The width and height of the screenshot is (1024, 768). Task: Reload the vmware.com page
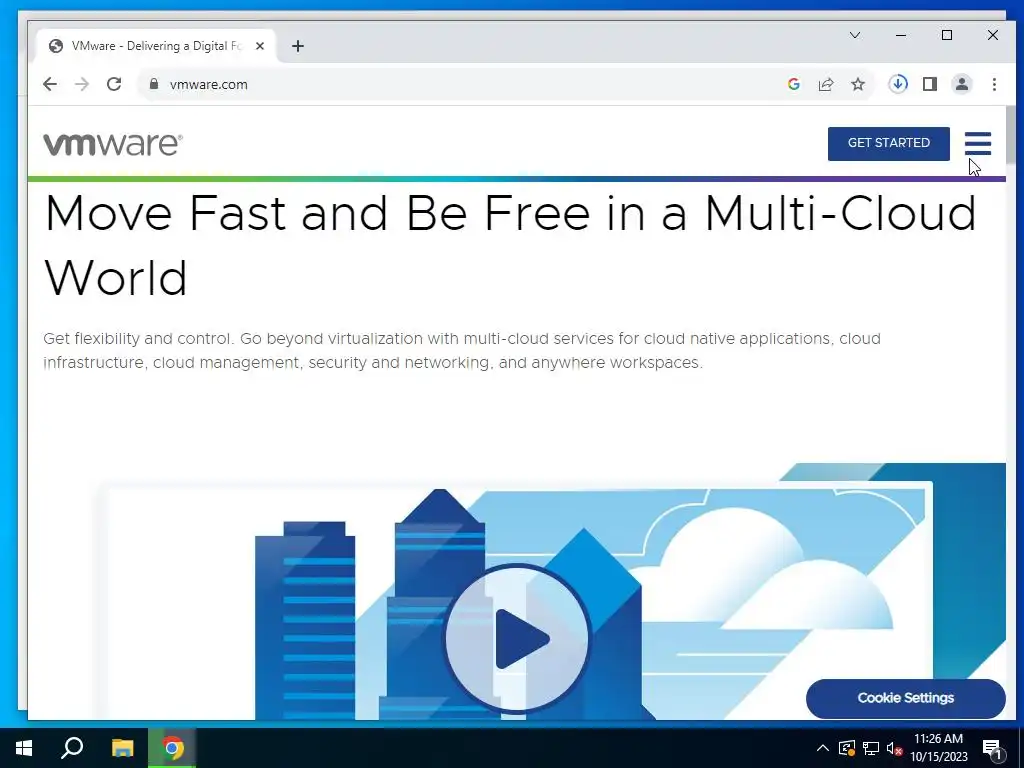click(x=114, y=84)
